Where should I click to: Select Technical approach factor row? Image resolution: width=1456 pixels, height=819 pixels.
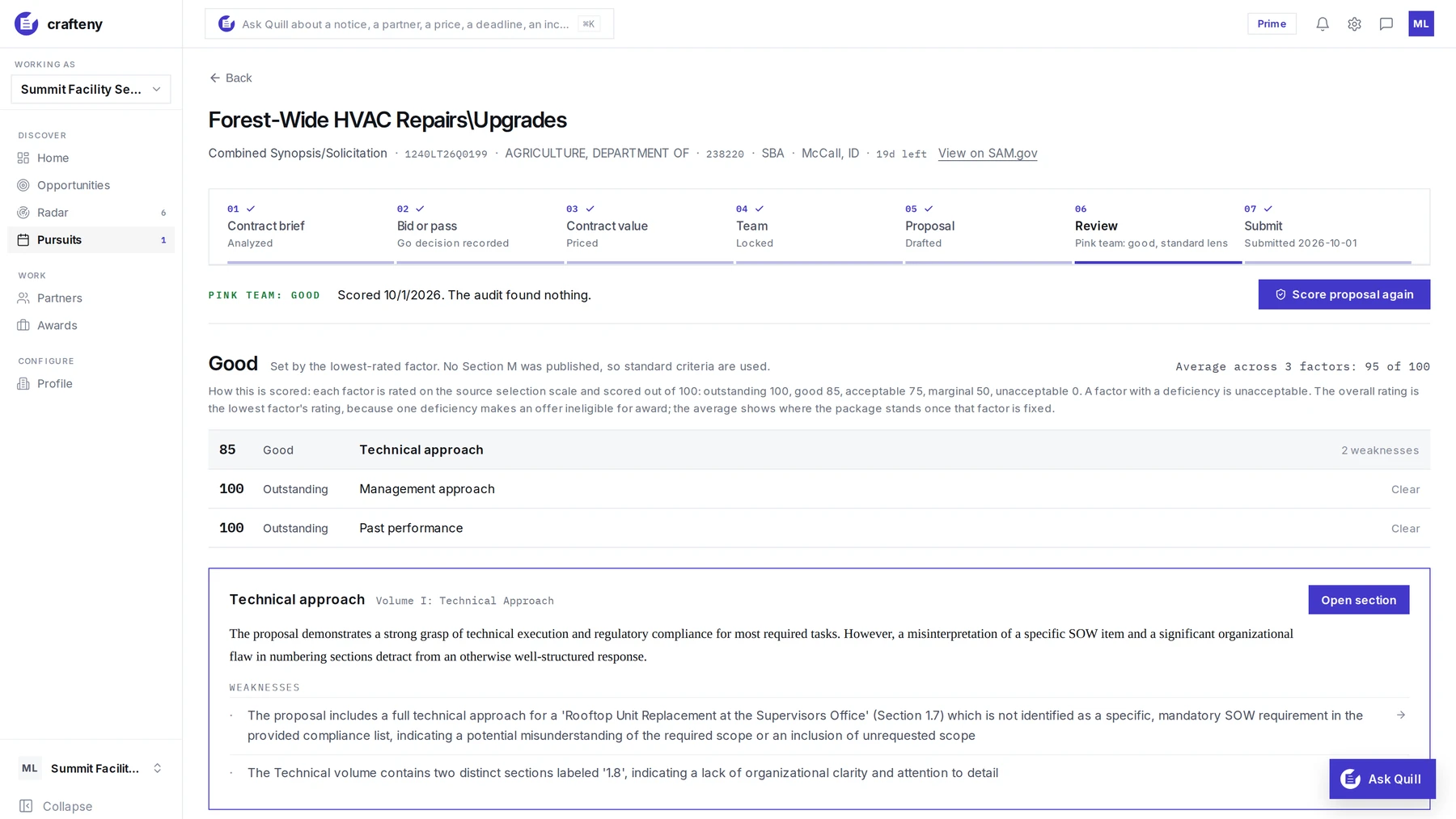pos(819,450)
